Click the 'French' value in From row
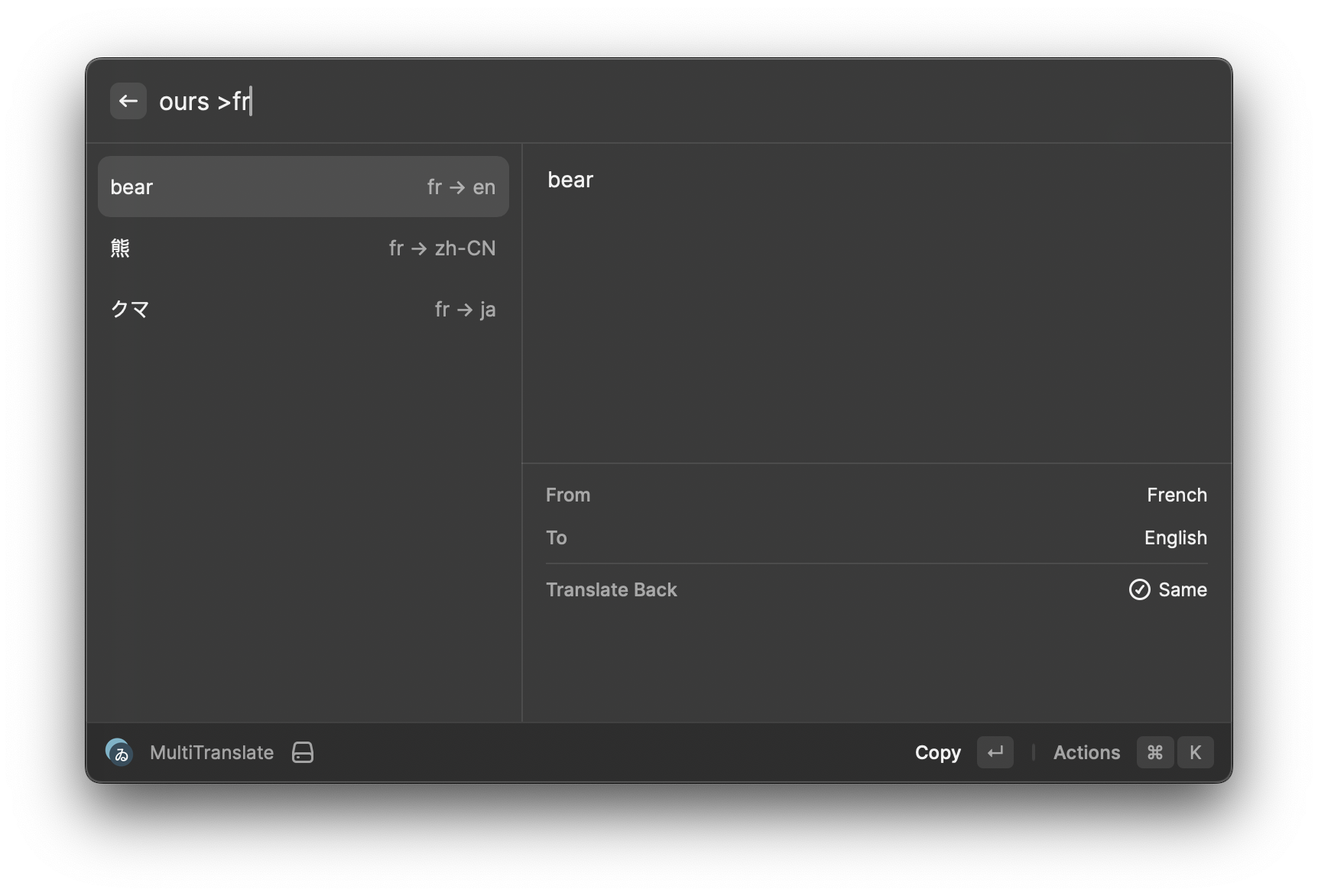 [x=1177, y=495]
